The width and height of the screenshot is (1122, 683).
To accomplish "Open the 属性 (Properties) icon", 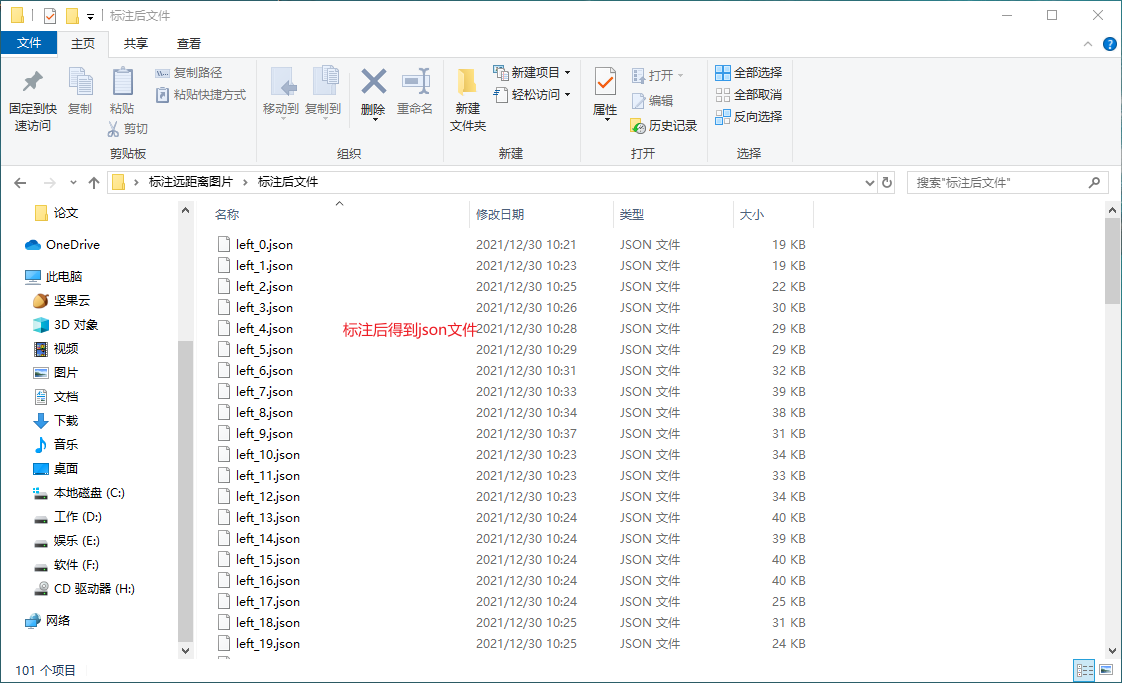I will coord(604,95).
